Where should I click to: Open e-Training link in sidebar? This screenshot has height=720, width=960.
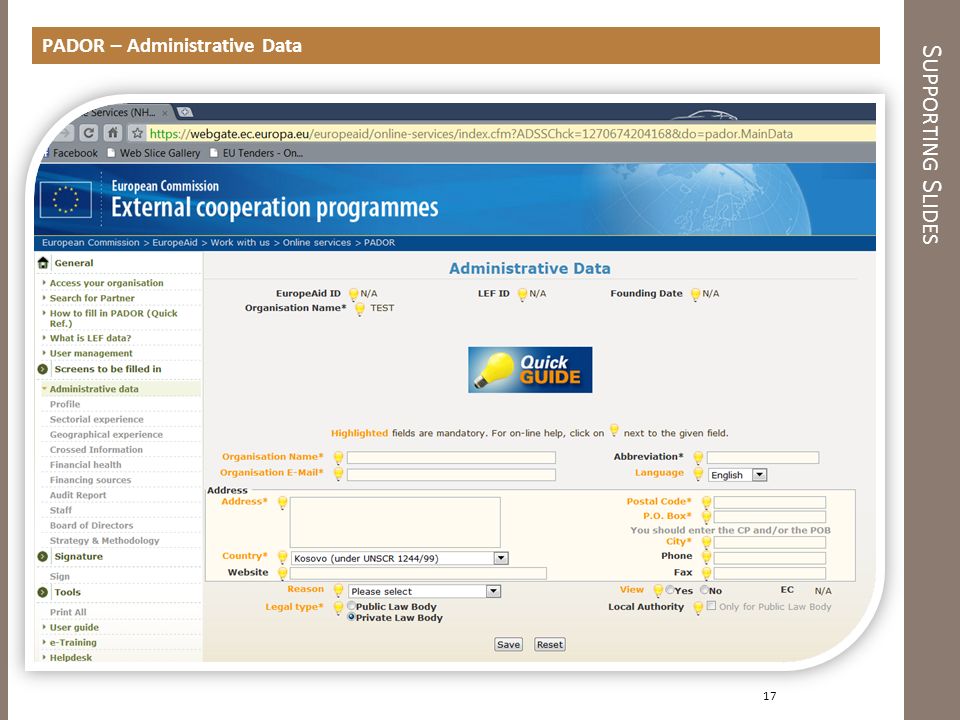(73, 642)
